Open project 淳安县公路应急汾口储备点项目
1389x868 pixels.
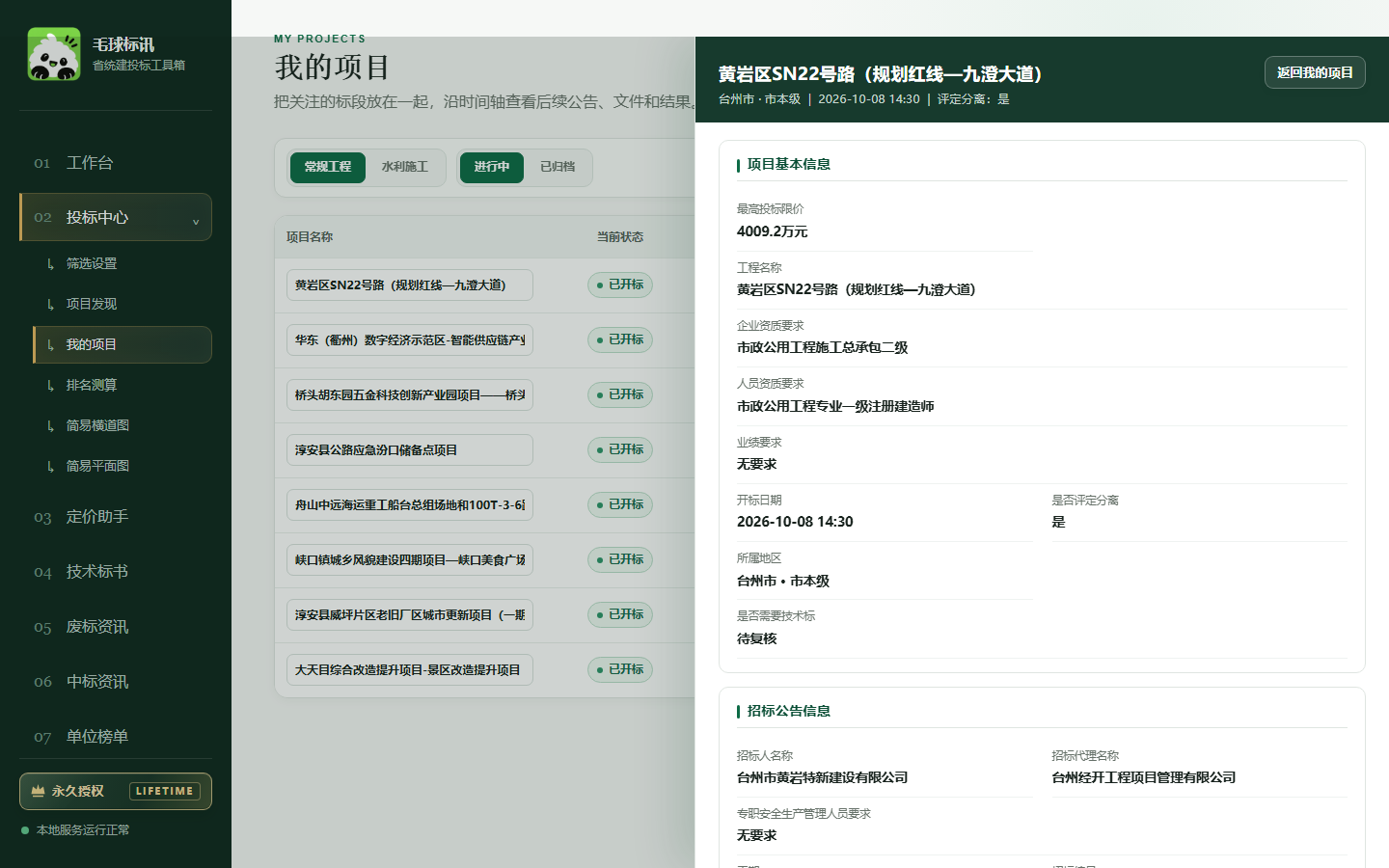(x=410, y=450)
